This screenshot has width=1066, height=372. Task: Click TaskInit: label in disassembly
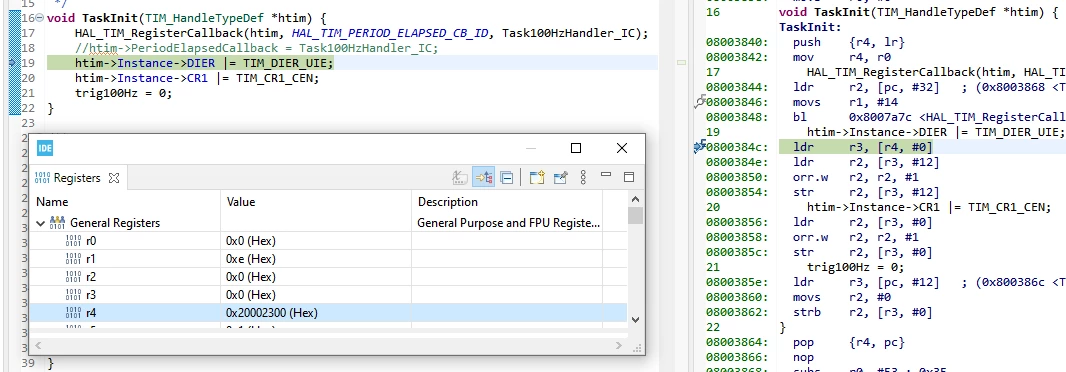coord(810,27)
